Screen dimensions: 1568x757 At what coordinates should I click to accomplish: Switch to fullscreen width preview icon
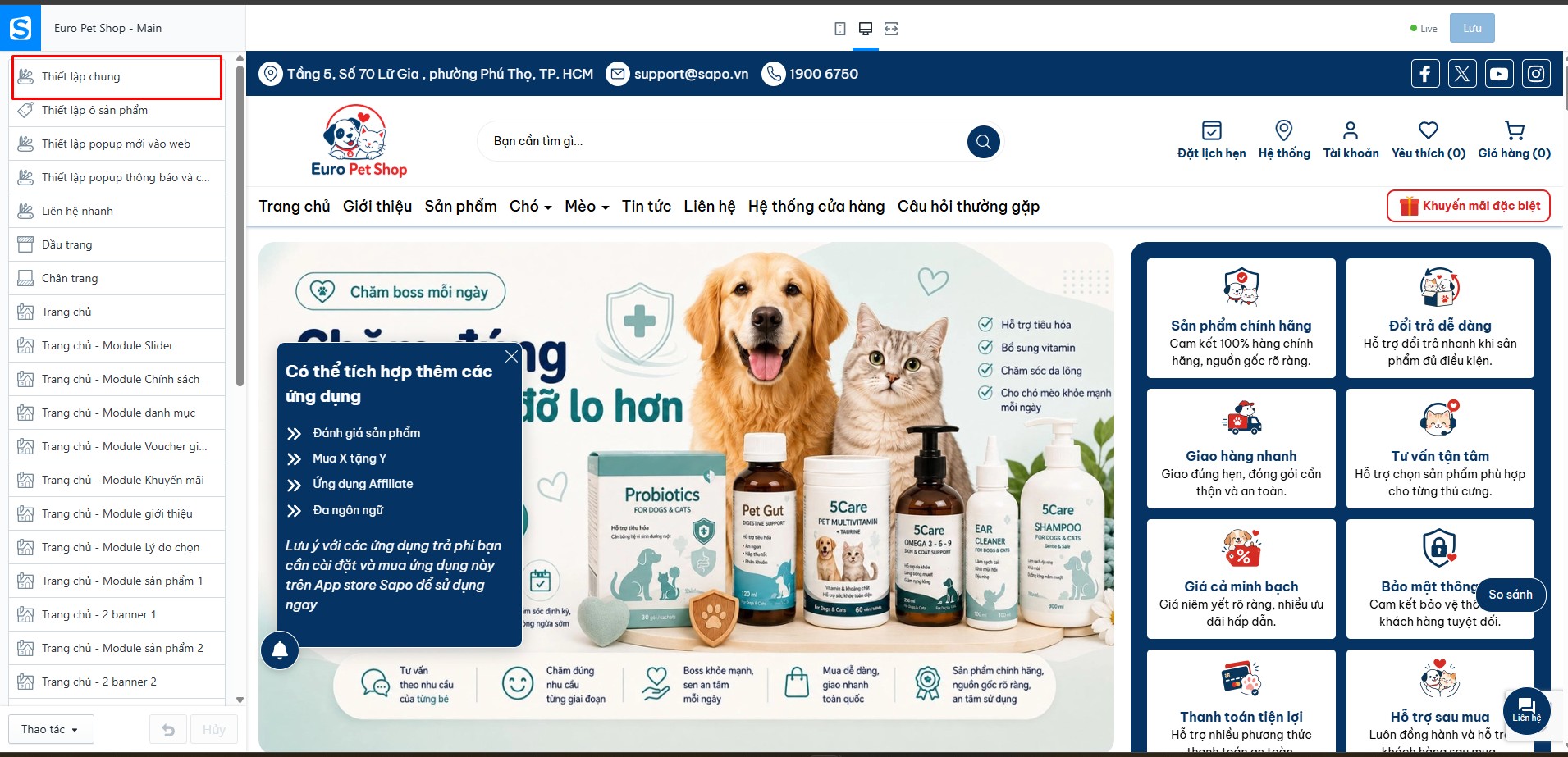(x=891, y=29)
